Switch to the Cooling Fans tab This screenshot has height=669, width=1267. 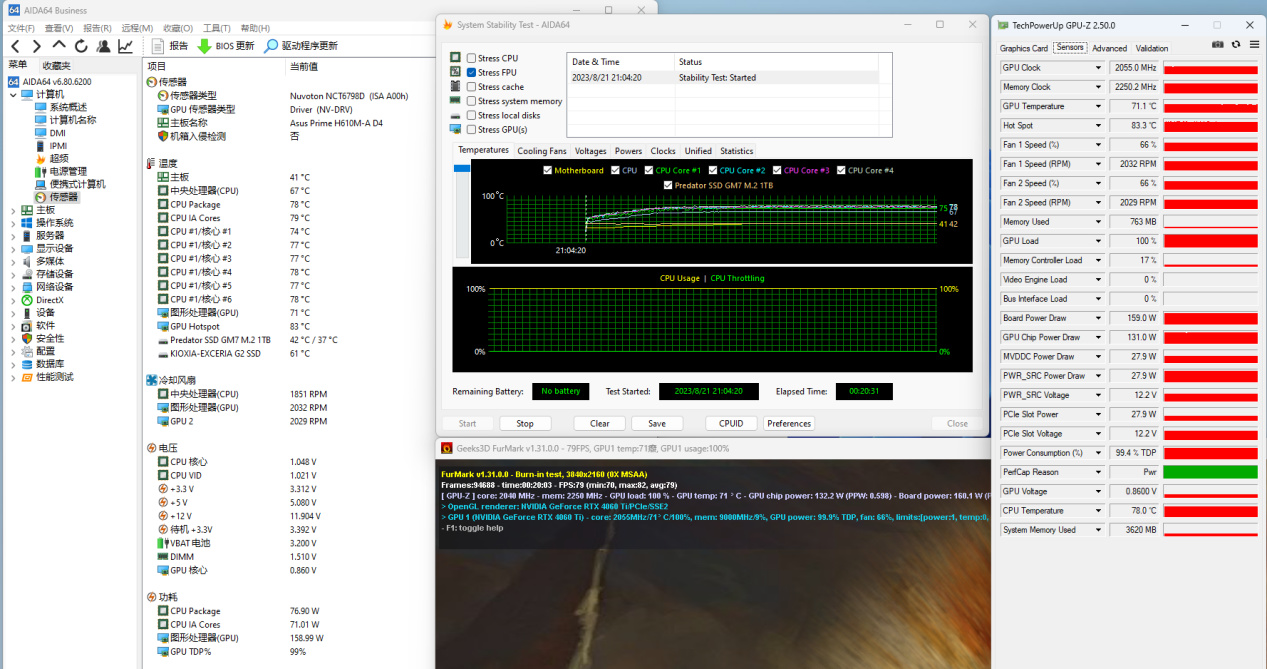[x=541, y=151]
